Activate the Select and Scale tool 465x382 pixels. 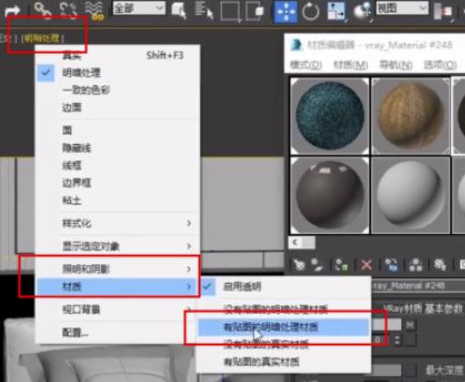(336, 11)
